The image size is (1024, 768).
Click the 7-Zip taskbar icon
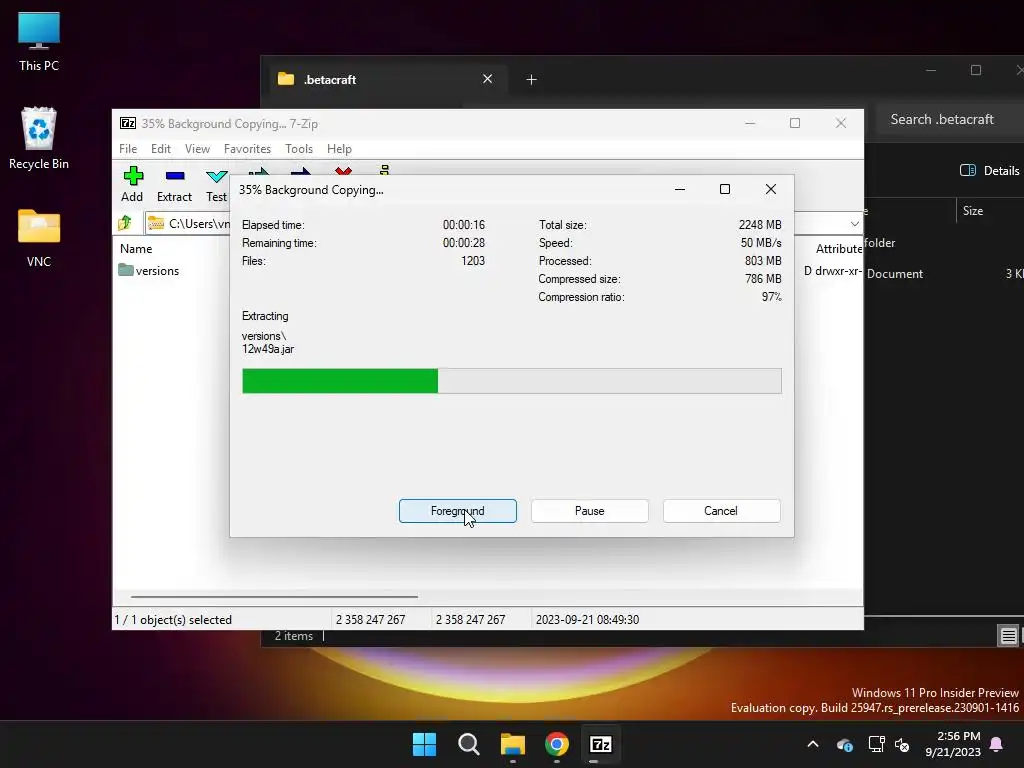tap(601, 744)
